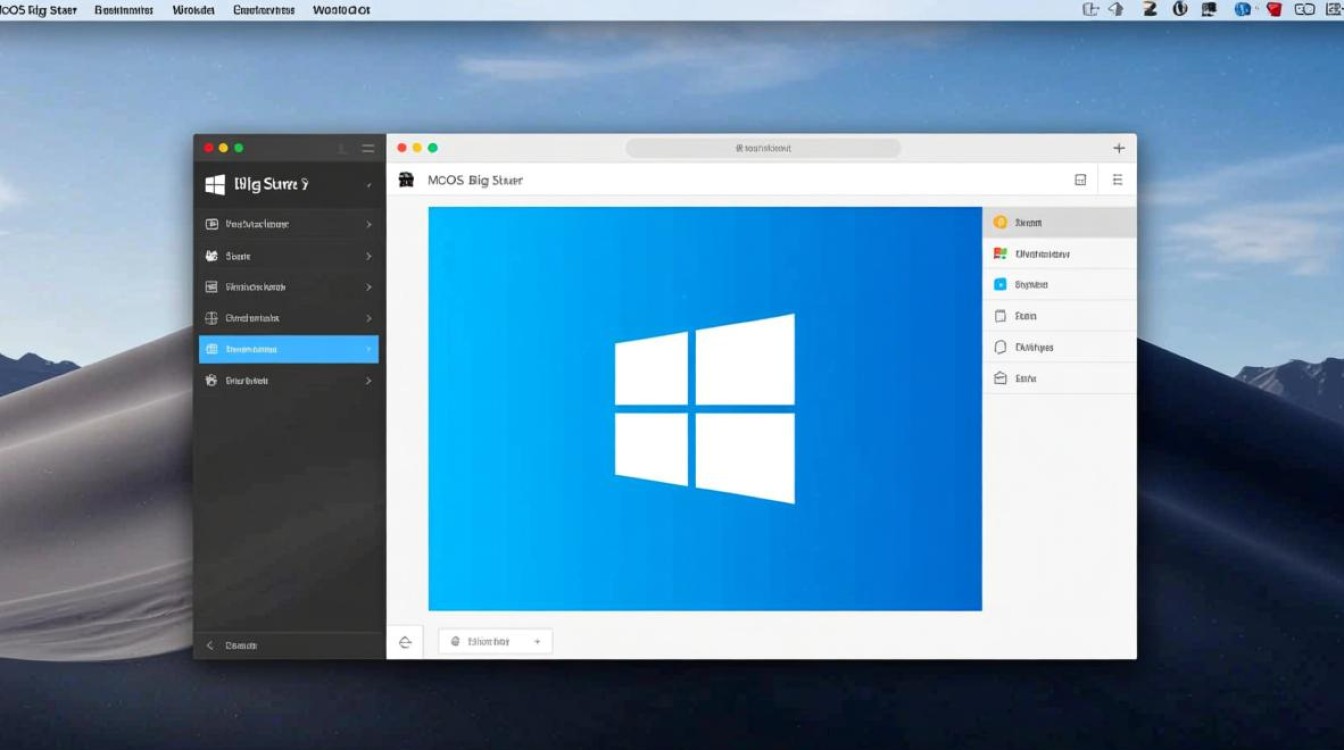Expand the first chevron row in the dark sidebar
The width and height of the screenshot is (1344, 750).
click(369, 224)
